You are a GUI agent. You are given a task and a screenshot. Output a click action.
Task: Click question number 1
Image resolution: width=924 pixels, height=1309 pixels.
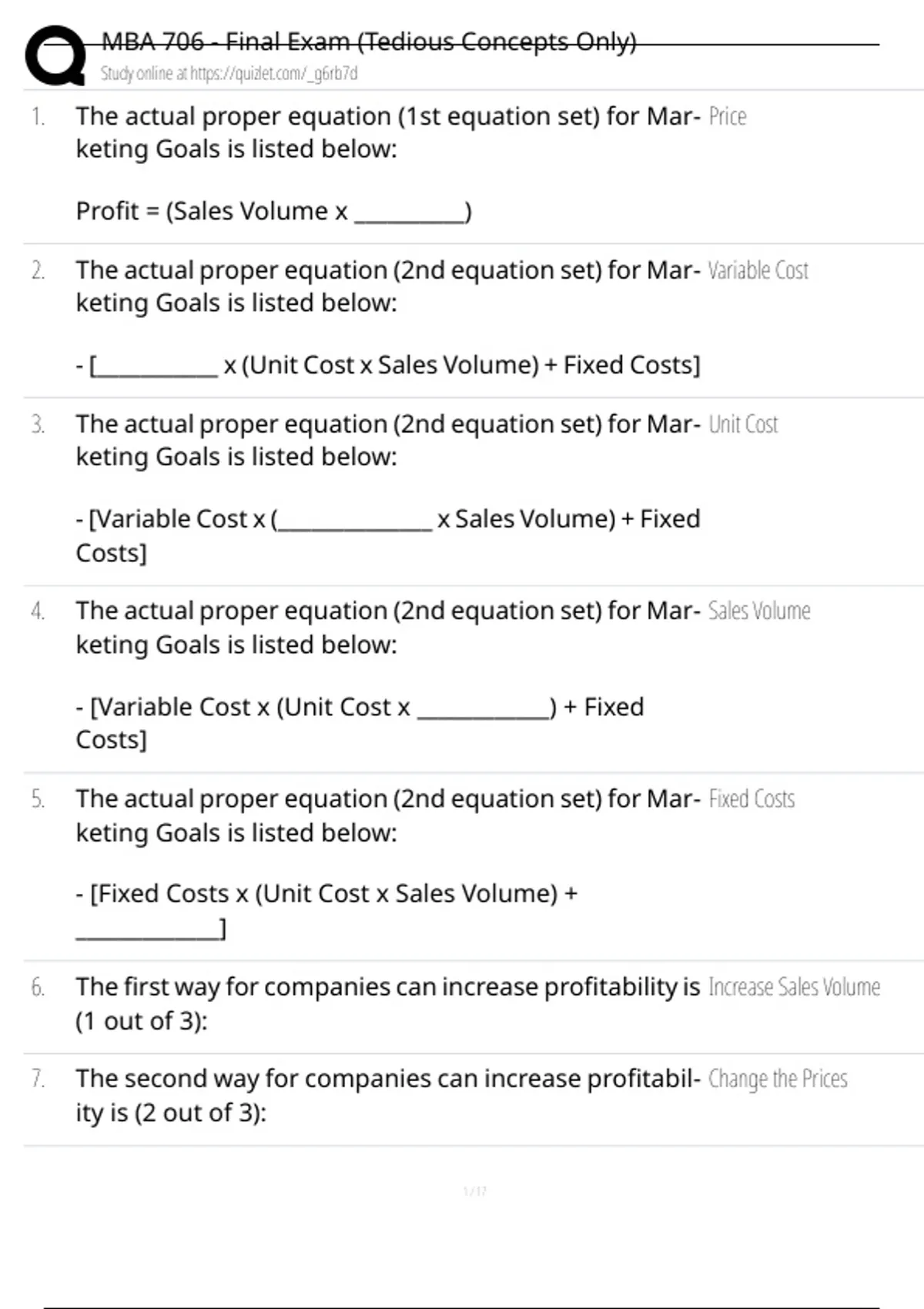(38, 117)
